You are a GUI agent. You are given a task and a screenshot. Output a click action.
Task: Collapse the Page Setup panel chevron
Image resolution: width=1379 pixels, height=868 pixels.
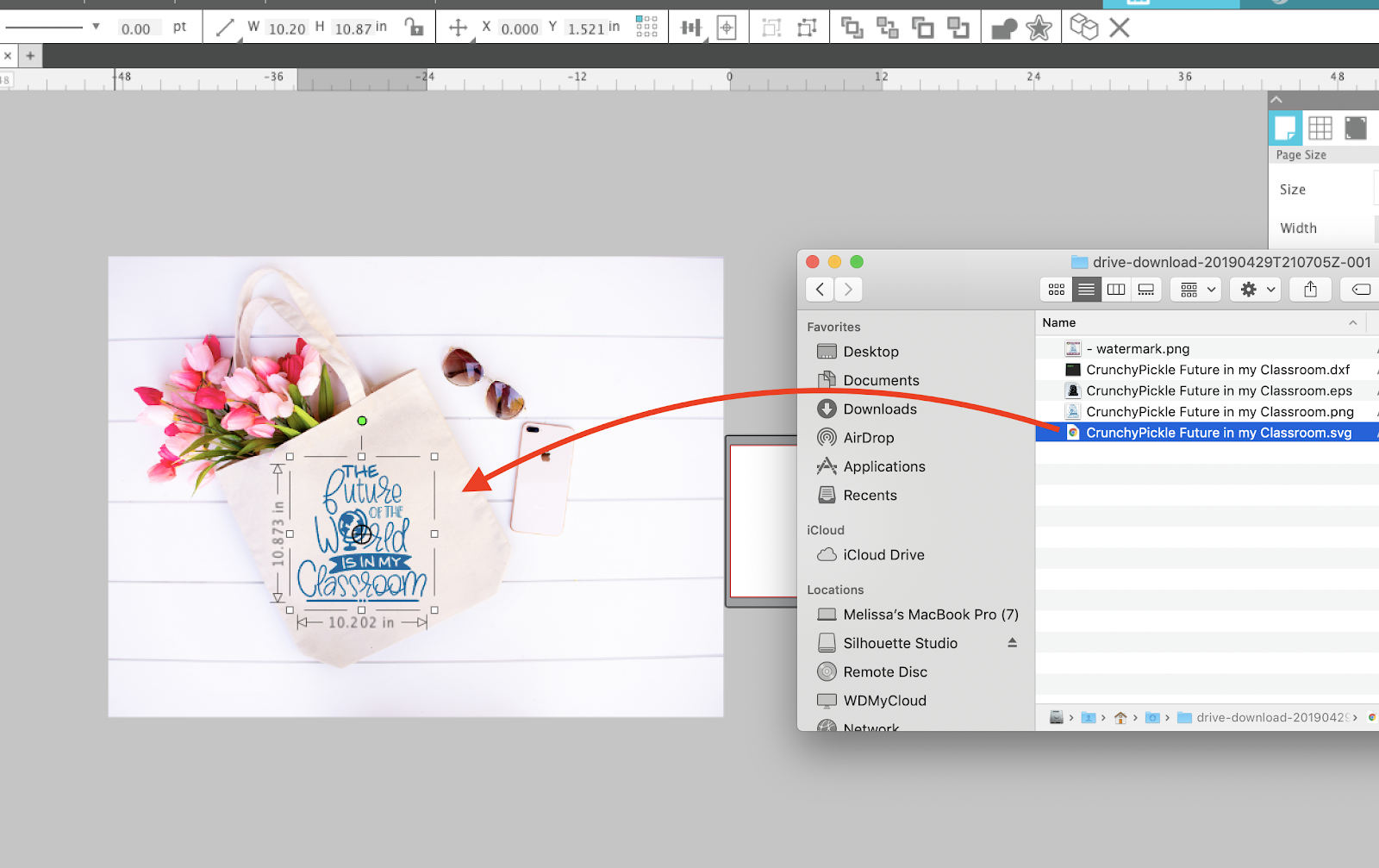tap(1276, 100)
